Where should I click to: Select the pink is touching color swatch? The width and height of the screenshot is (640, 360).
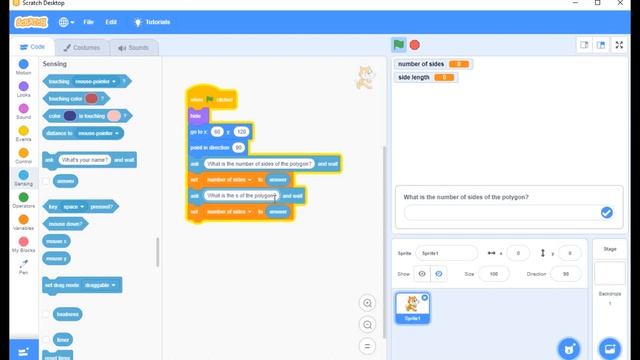(114, 116)
